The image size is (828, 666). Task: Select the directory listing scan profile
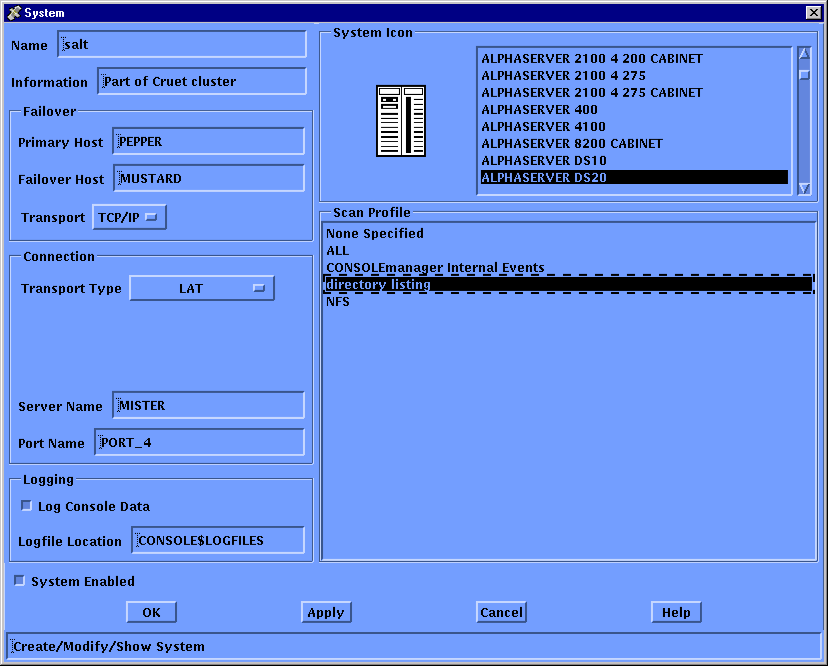[569, 284]
